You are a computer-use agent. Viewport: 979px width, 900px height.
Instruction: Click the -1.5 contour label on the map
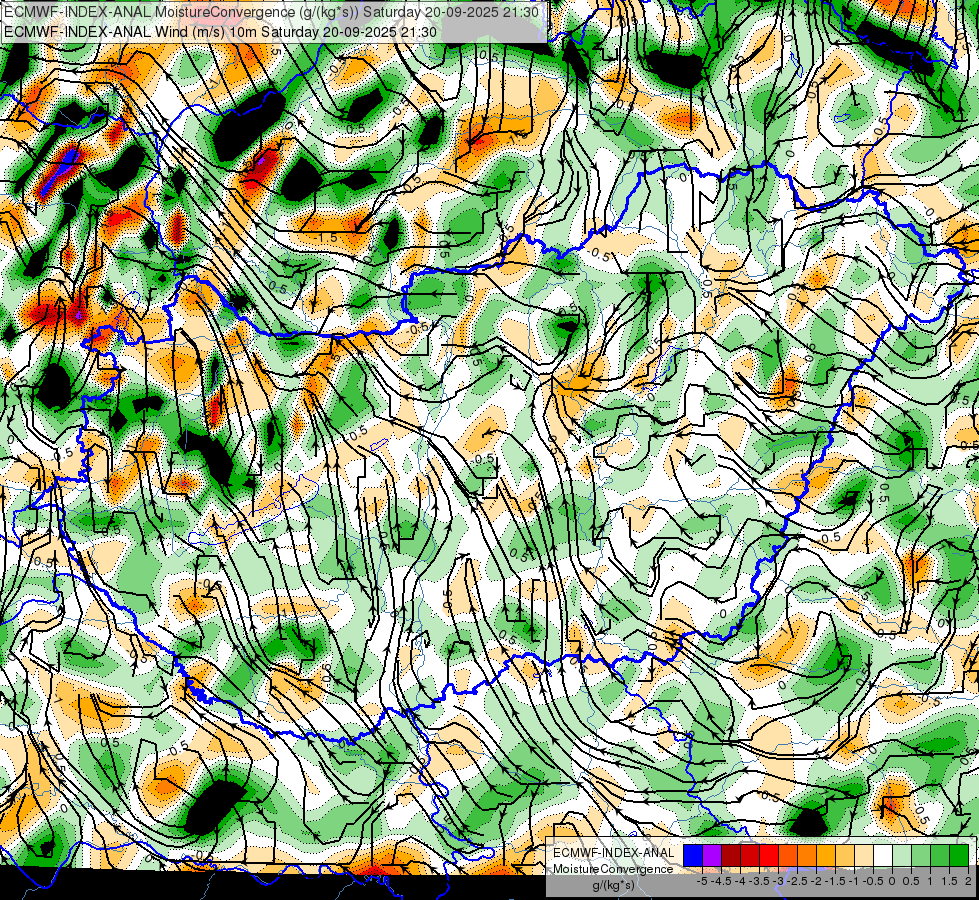point(326,237)
